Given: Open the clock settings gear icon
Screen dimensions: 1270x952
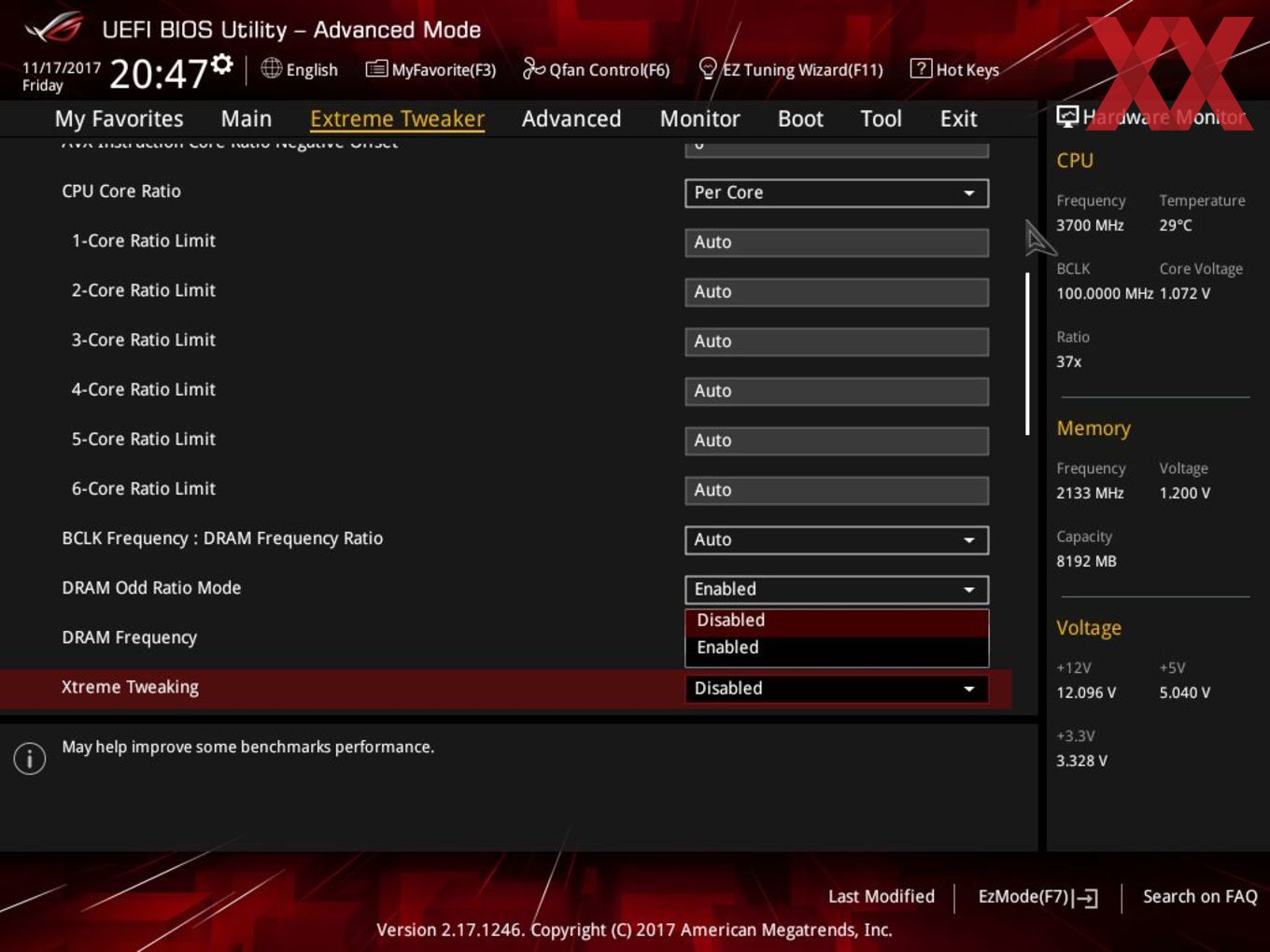Looking at the screenshot, I should pyautogui.click(x=222, y=63).
